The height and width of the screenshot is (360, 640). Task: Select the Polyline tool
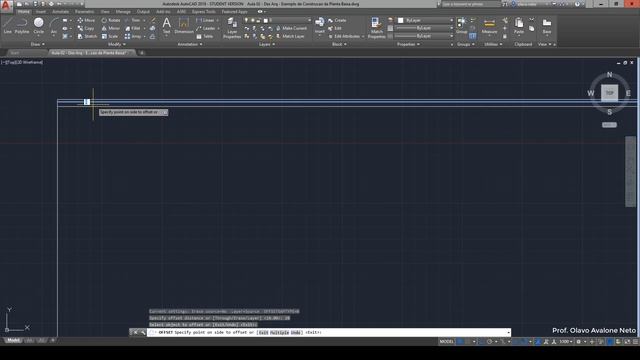[x=22, y=25]
